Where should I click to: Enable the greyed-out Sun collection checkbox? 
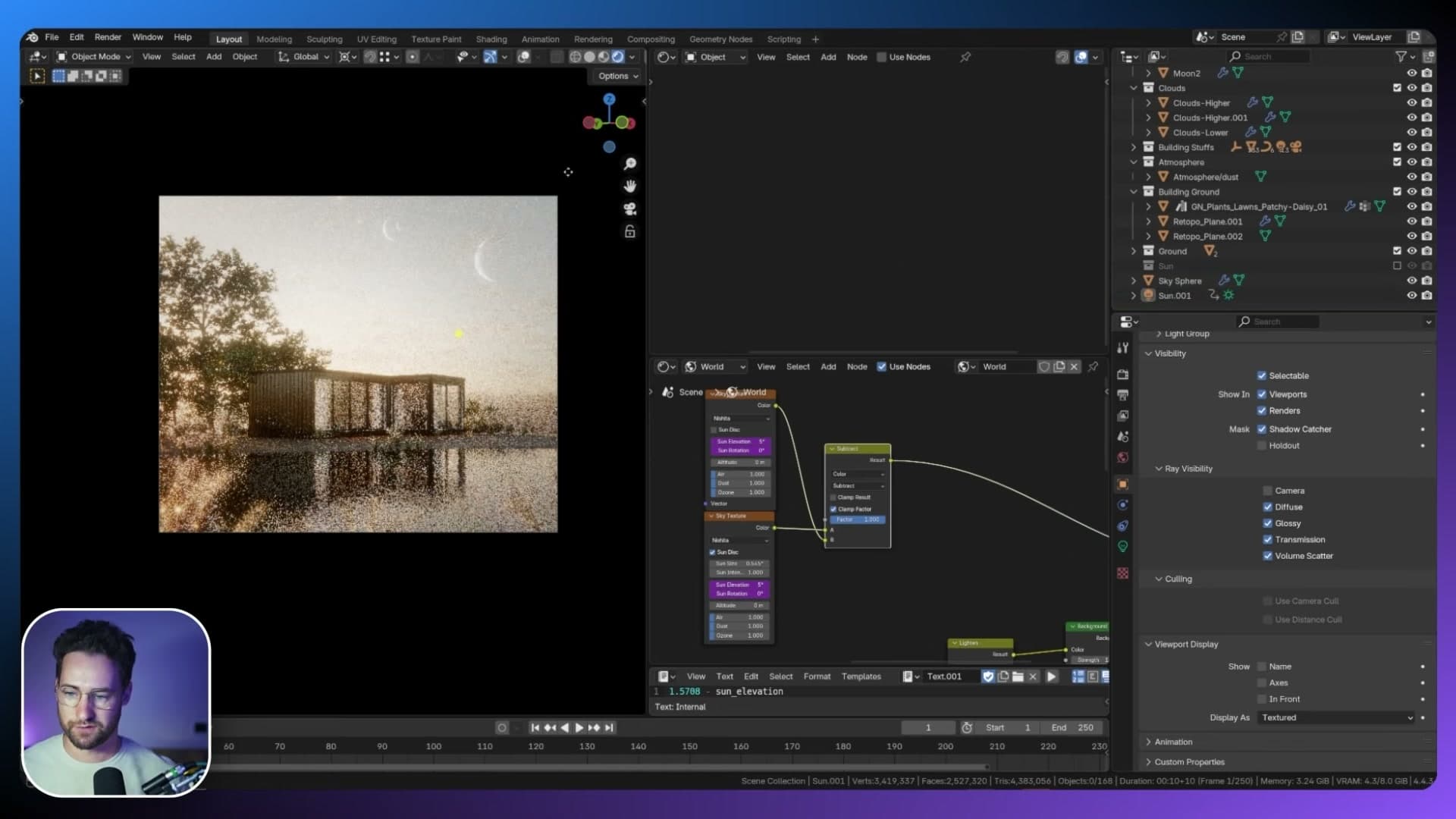point(1397,266)
